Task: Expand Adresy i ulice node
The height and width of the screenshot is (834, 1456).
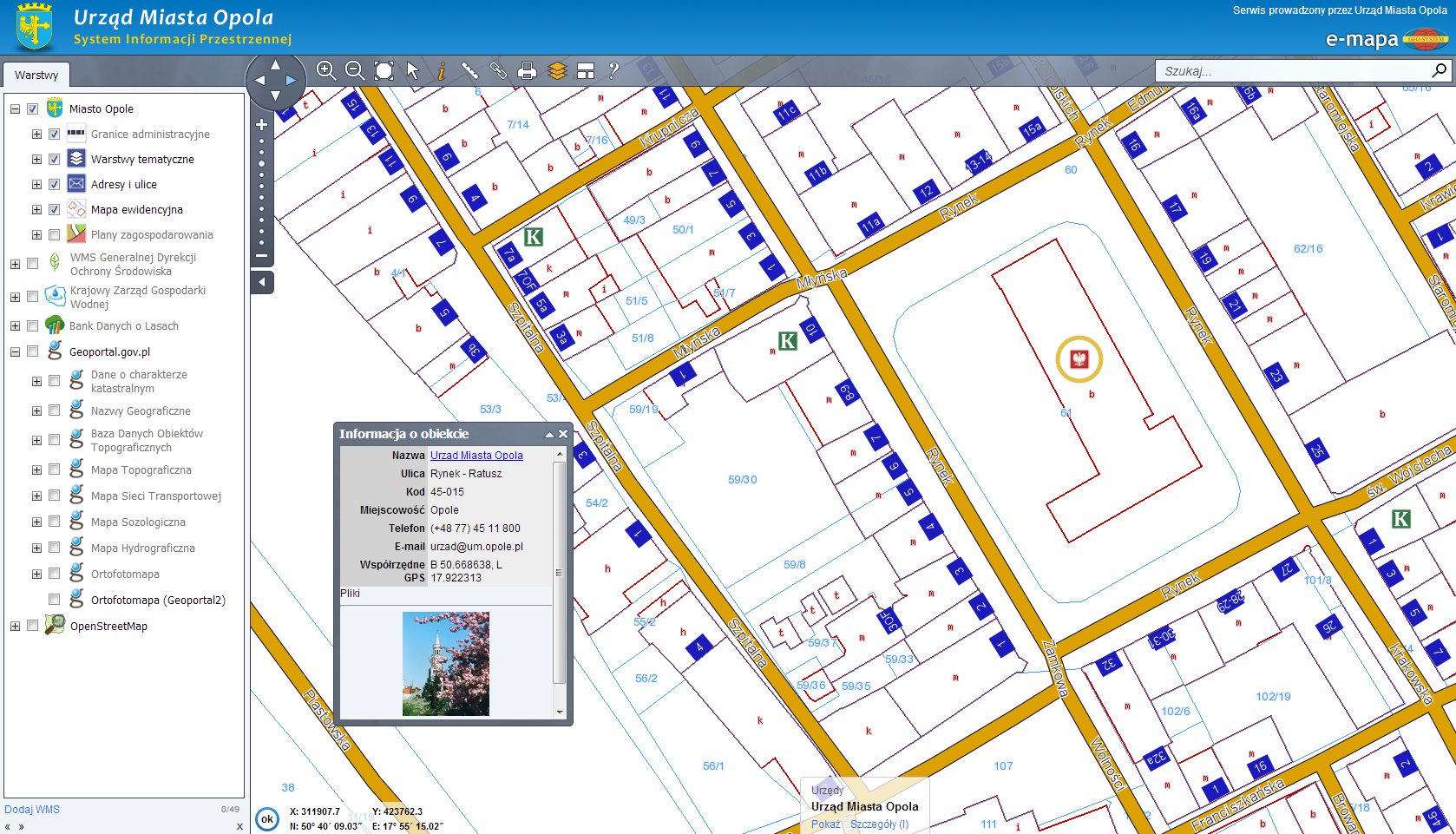Action: tap(36, 185)
